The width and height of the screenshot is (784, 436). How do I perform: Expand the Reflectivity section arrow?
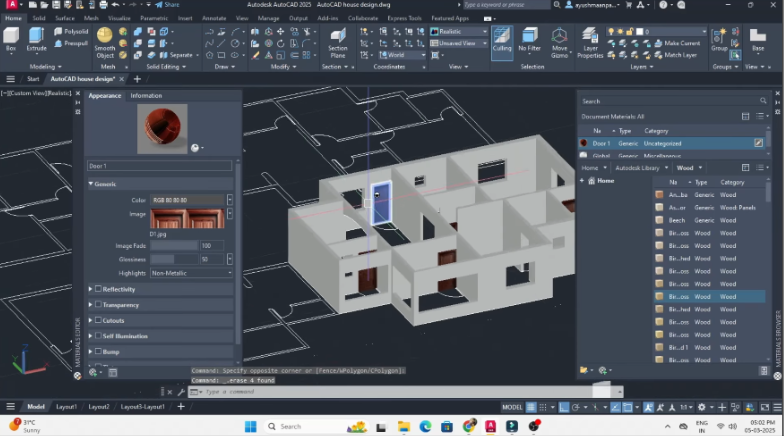coord(90,289)
